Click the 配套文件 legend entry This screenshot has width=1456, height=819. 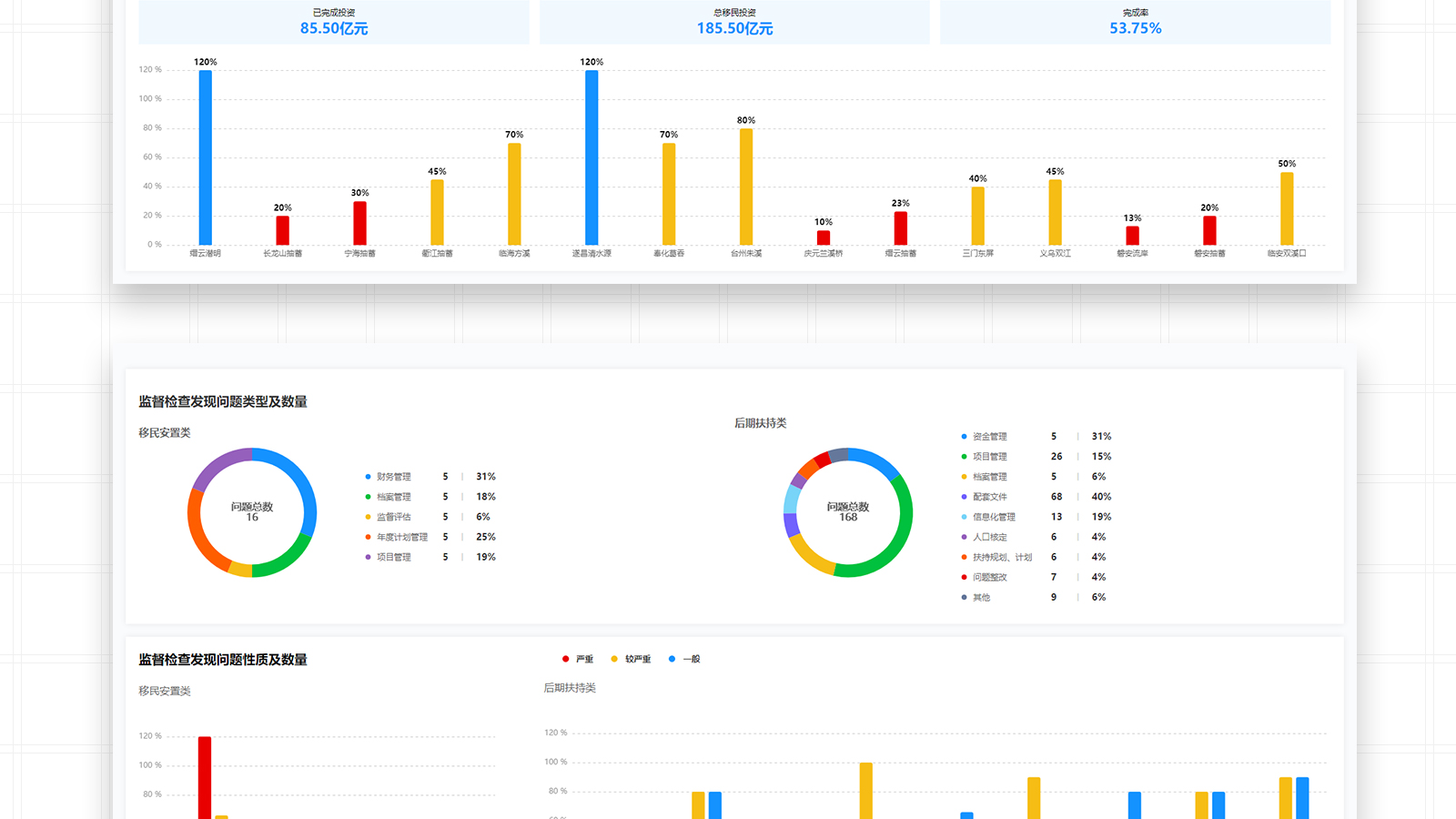[989, 497]
